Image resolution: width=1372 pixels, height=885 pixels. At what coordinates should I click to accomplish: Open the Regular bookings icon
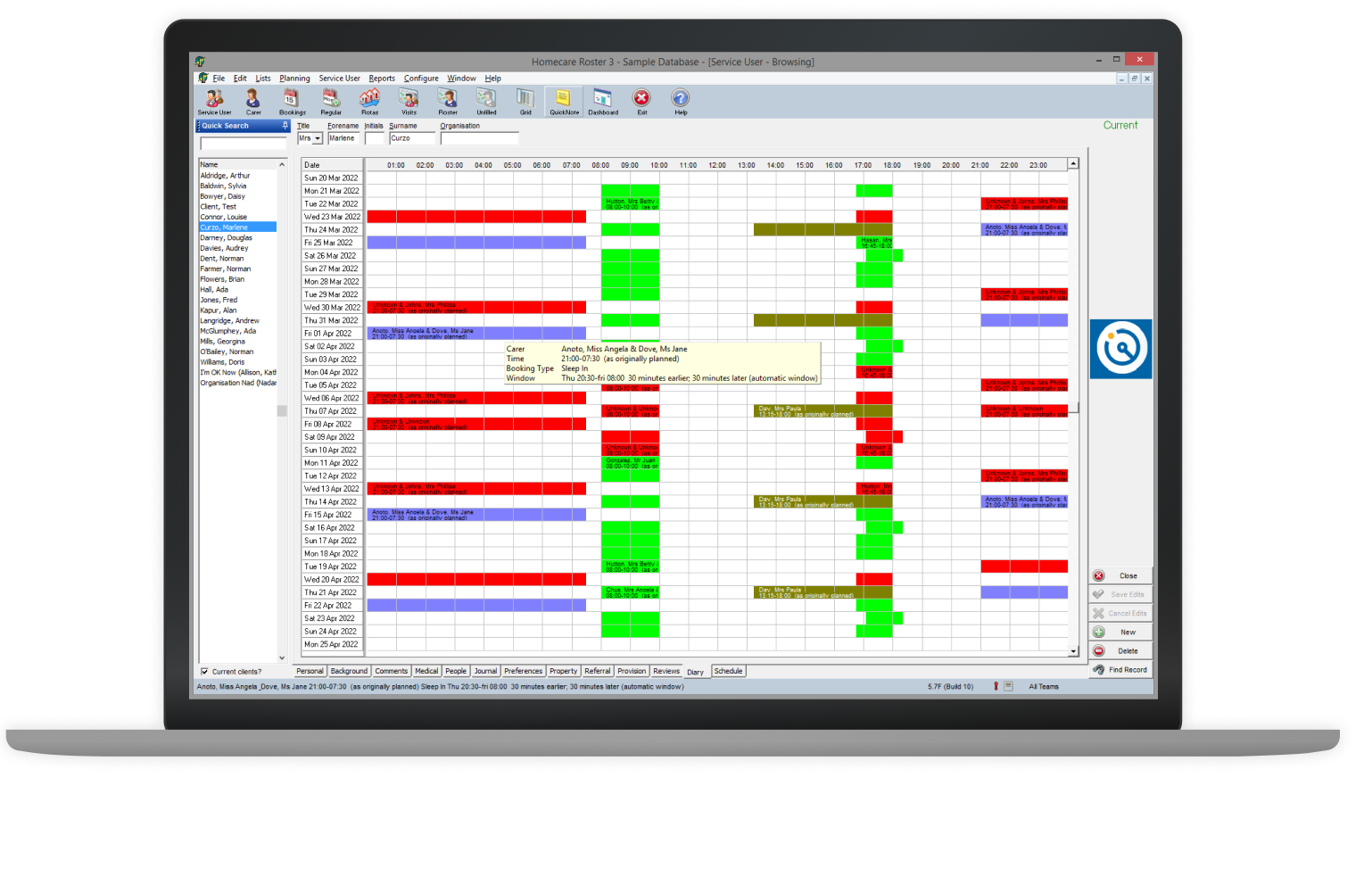tap(331, 102)
